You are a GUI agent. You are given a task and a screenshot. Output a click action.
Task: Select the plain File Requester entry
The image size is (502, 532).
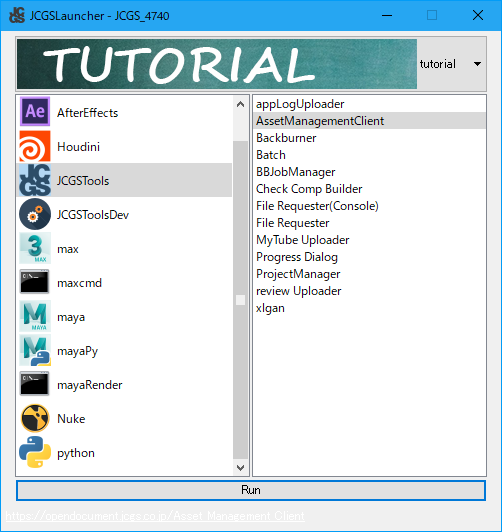coord(369,223)
